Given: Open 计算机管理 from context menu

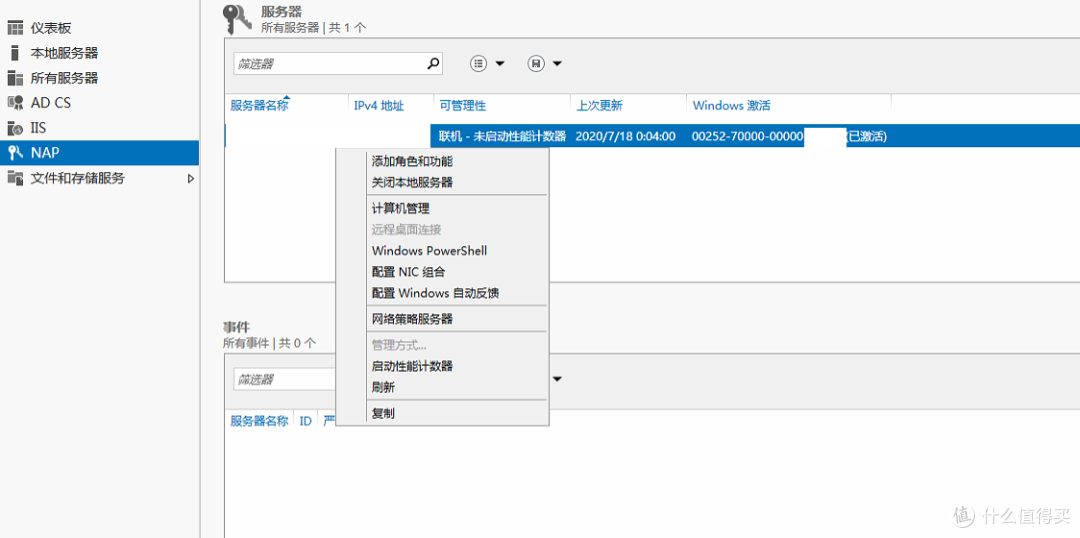Looking at the screenshot, I should (x=401, y=208).
